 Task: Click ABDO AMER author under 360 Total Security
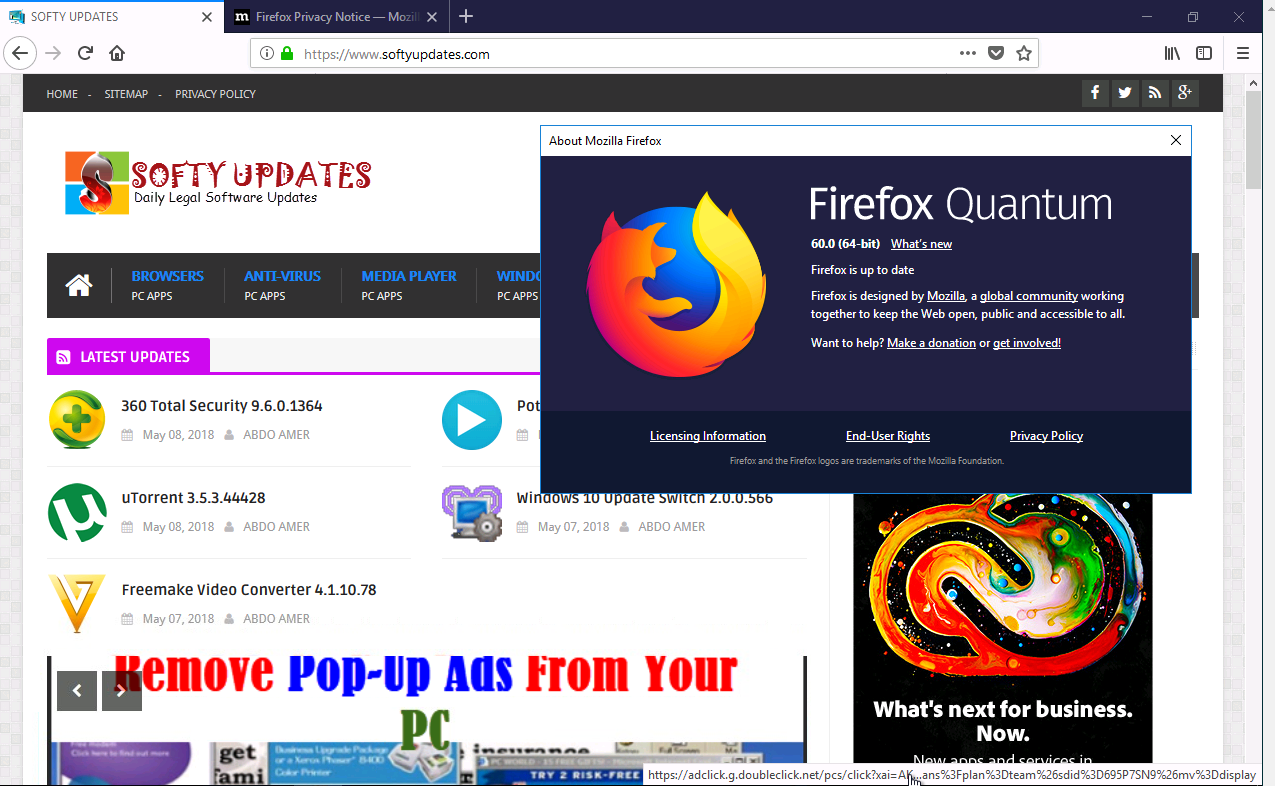pos(276,435)
